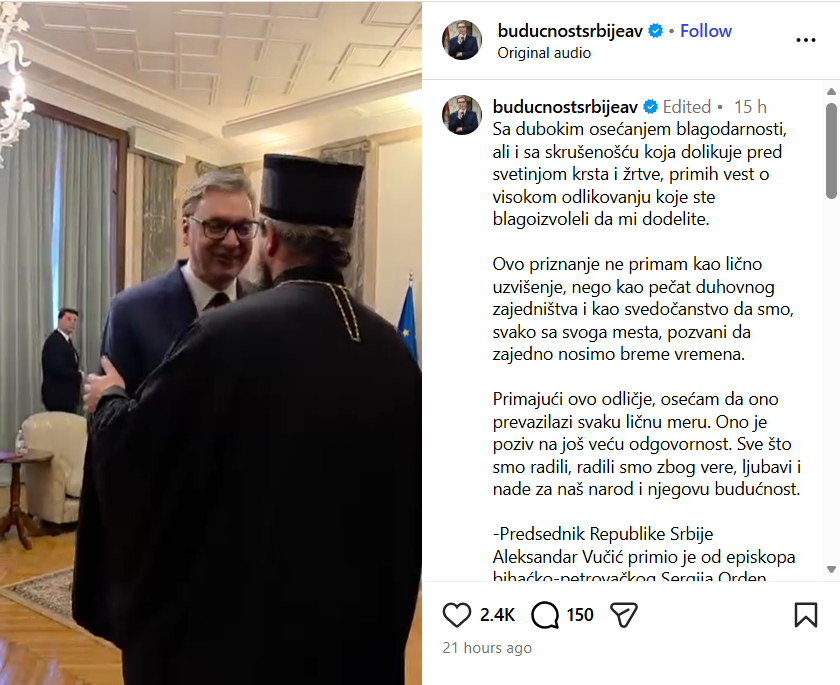Open caption profile picture avatar
The height and width of the screenshot is (685, 840).
click(x=461, y=115)
